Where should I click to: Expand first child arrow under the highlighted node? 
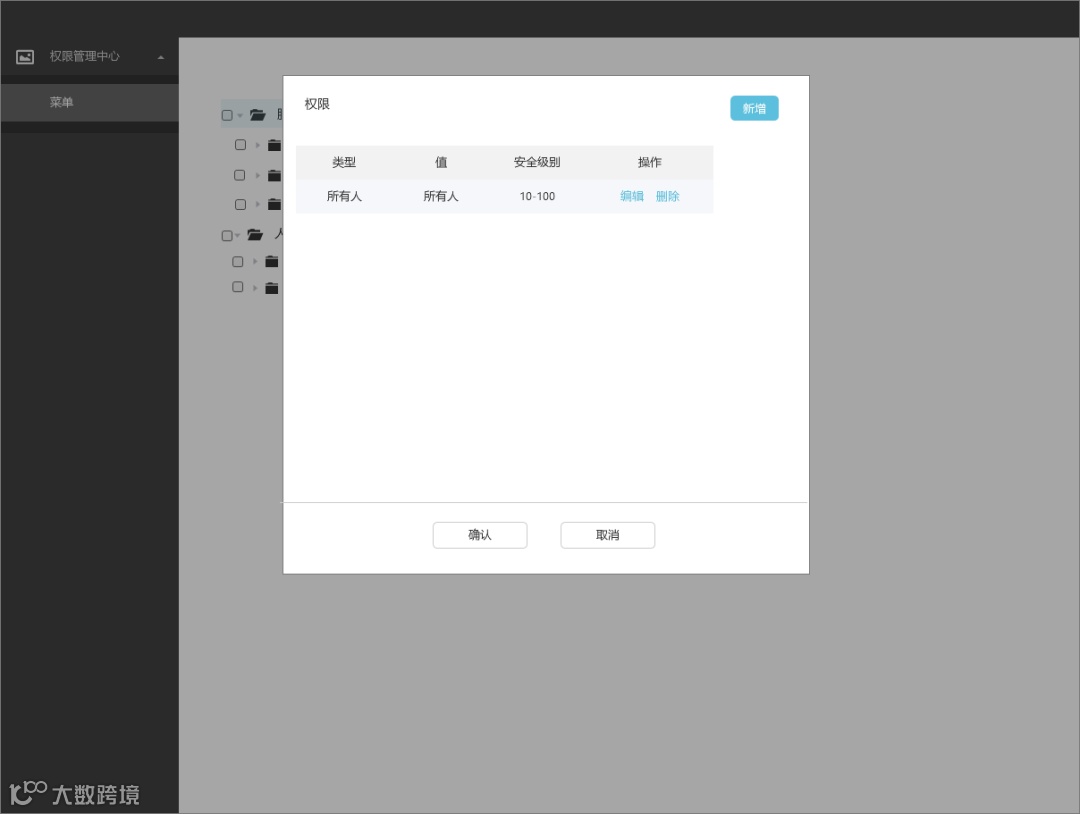[x=258, y=145]
